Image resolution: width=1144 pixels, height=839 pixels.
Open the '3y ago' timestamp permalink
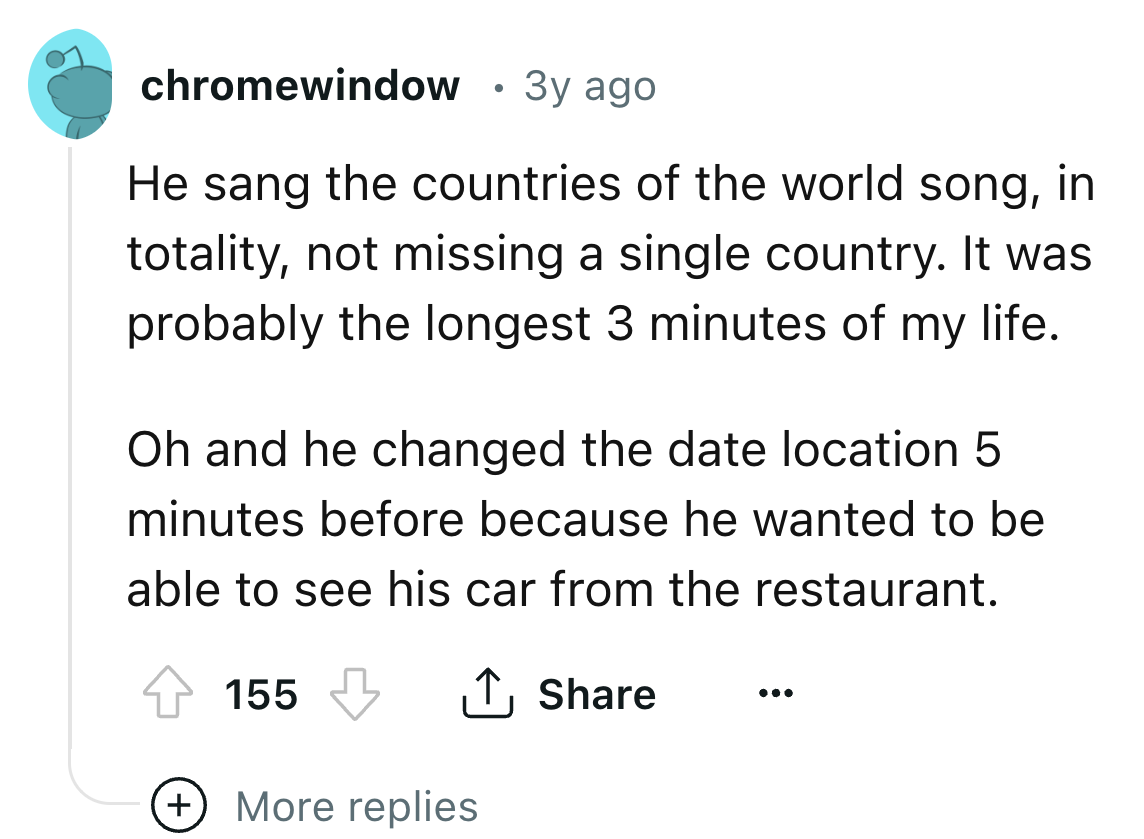590,86
